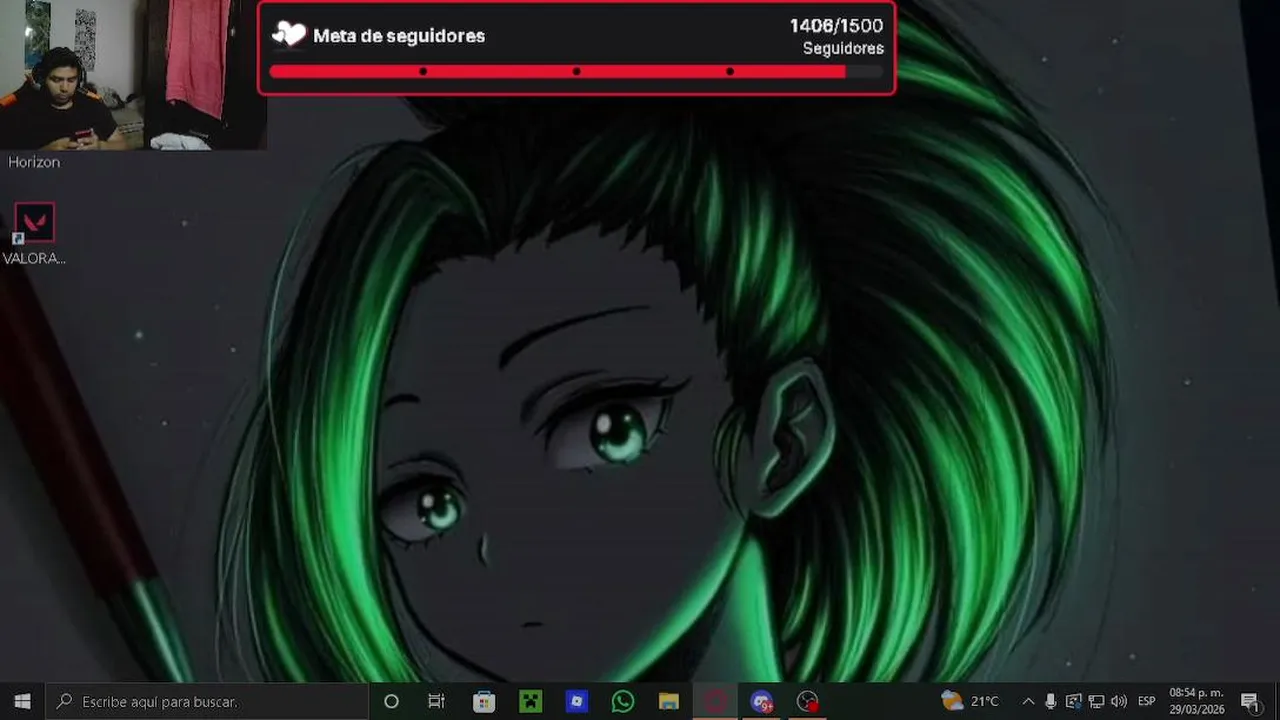Open Task View in the taskbar
1280x720 pixels.
(x=437, y=701)
